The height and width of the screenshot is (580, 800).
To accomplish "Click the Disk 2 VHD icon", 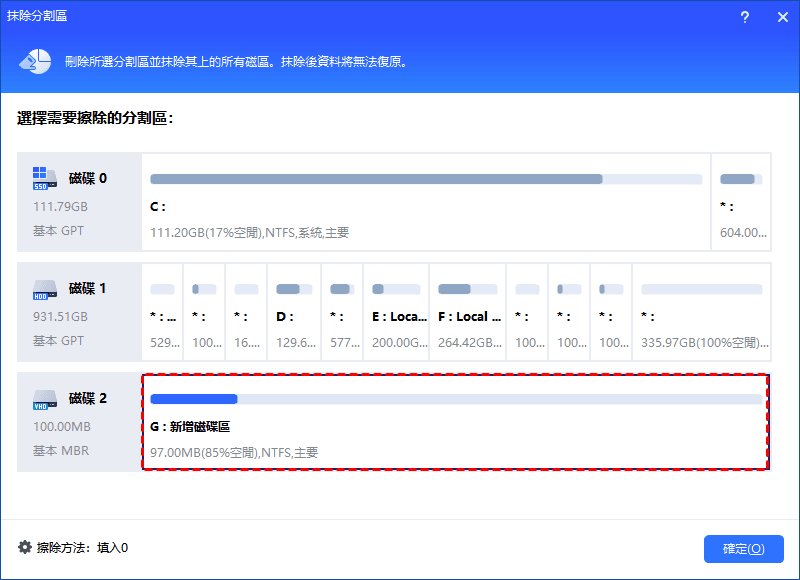I will click(x=44, y=399).
